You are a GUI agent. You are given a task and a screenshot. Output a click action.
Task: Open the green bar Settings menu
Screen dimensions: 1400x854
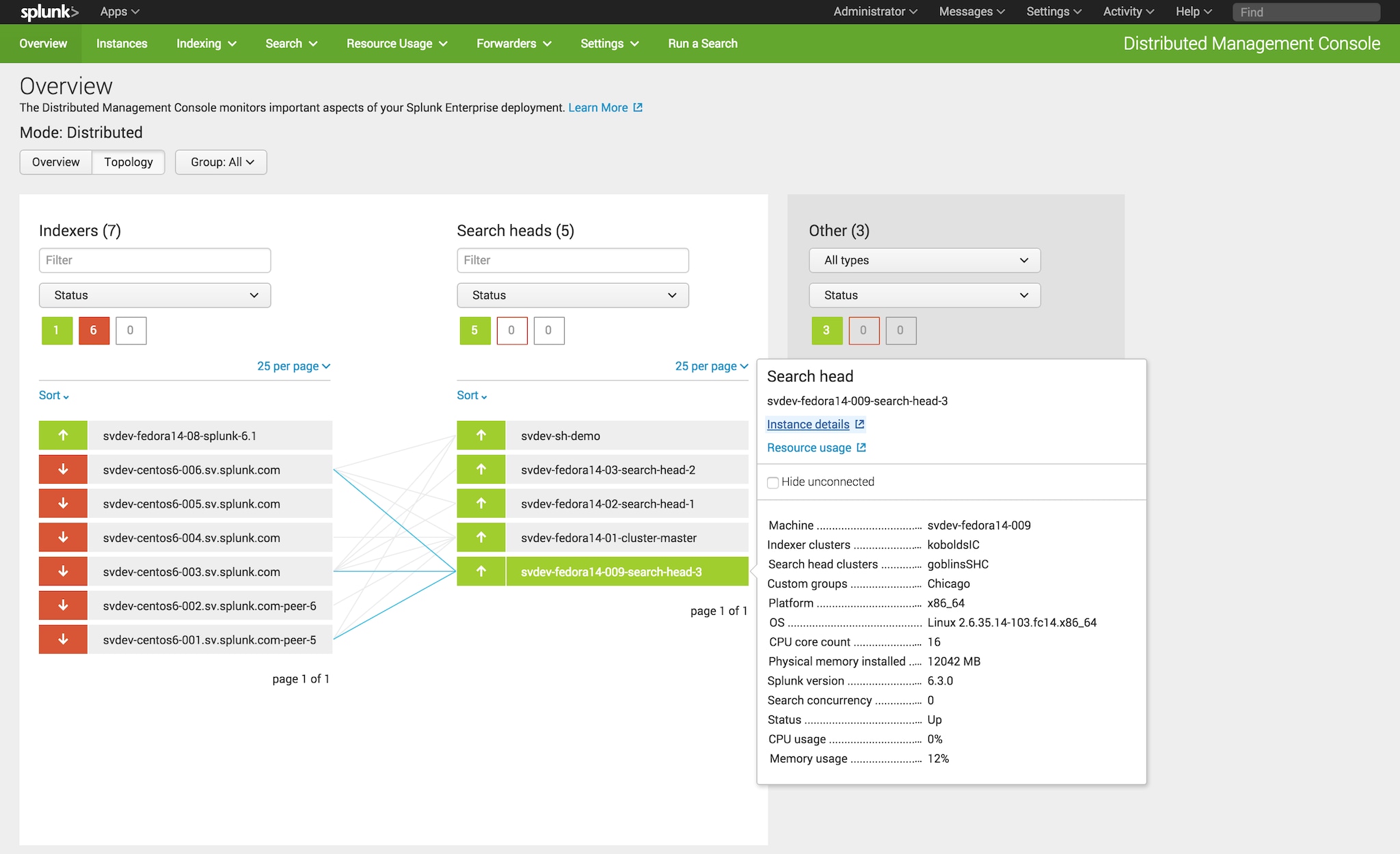pyautogui.click(x=609, y=44)
